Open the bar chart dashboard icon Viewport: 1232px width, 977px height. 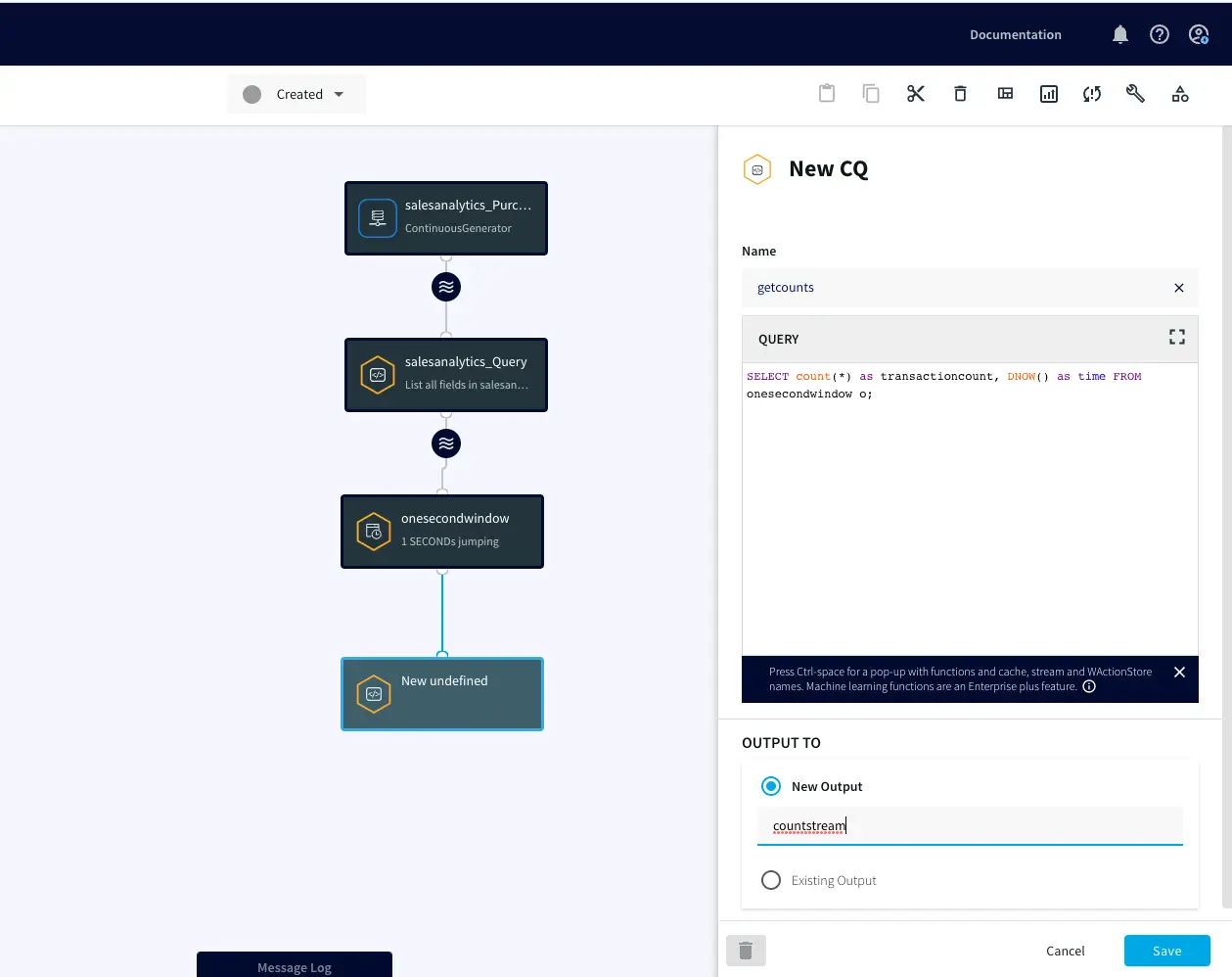coord(1049,94)
